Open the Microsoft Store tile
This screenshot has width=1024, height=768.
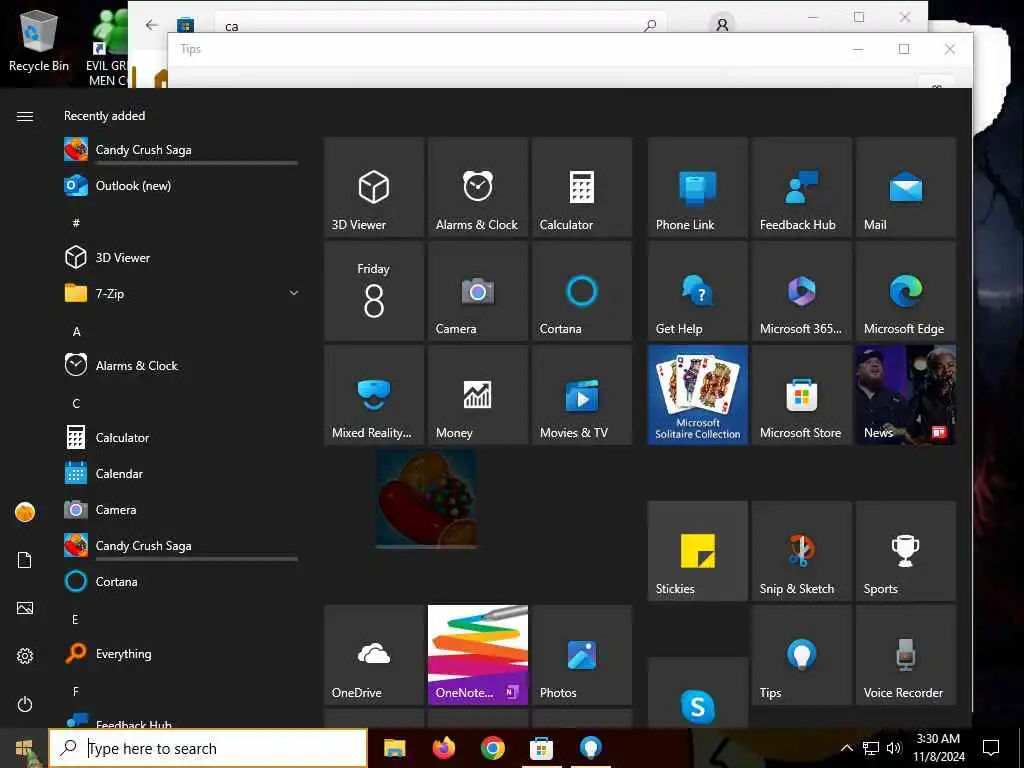tap(802, 395)
